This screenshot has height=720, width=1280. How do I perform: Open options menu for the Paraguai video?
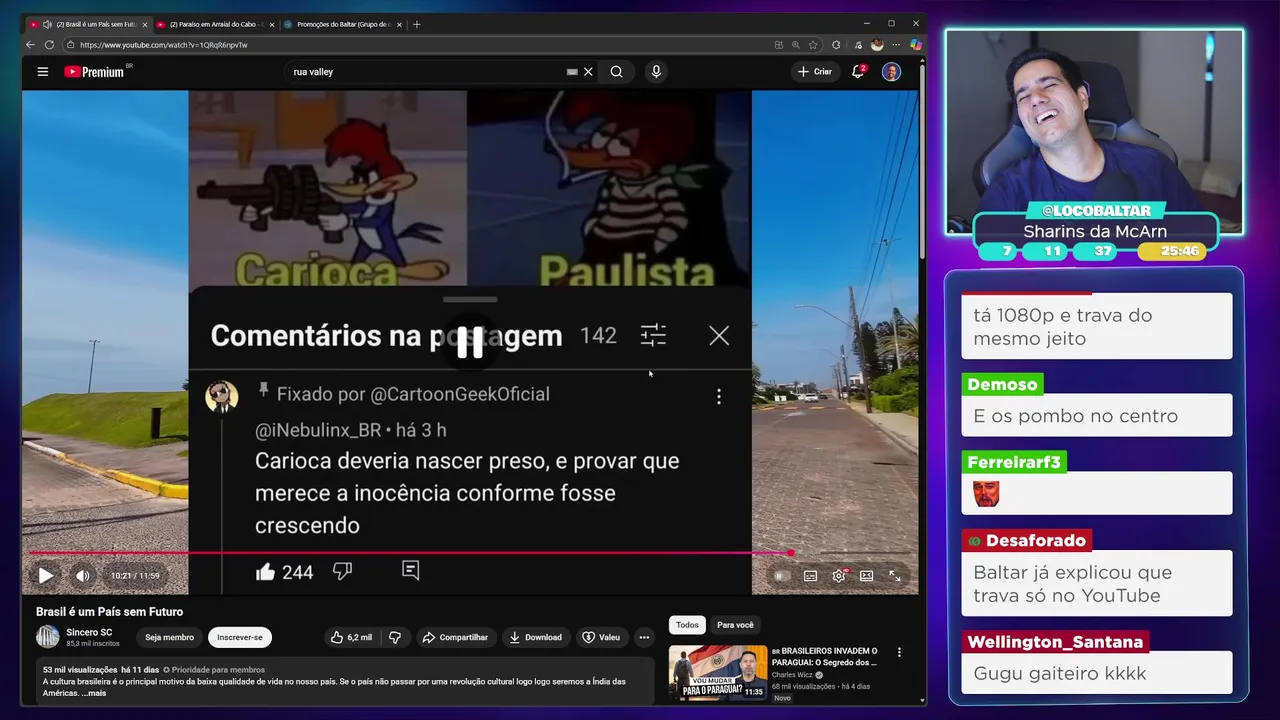point(899,652)
